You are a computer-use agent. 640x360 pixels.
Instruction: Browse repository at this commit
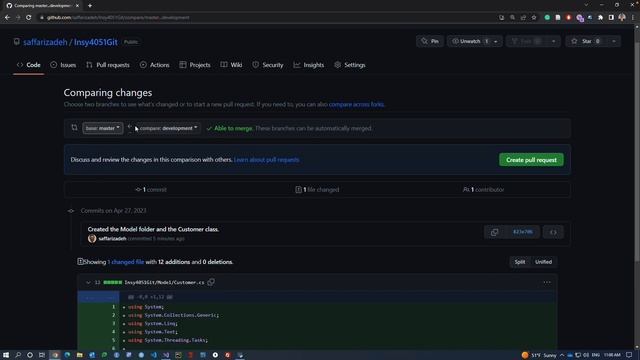(x=553, y=232)
